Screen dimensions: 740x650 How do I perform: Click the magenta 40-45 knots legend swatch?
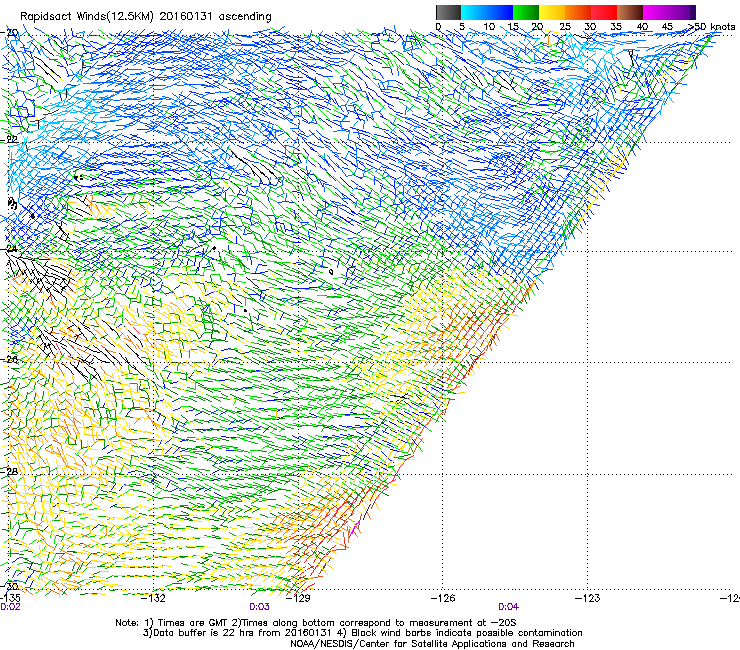[x=656, y=12]
